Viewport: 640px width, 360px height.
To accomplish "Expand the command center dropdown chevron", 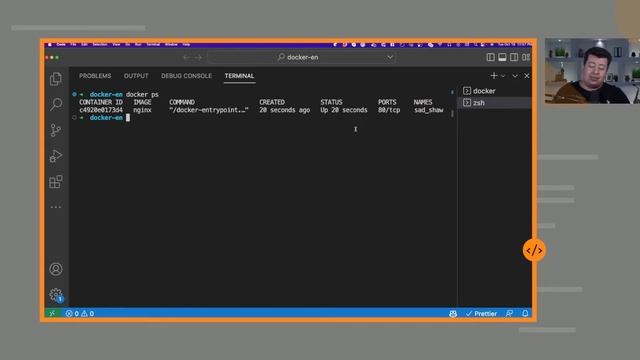I will (390, 57).
